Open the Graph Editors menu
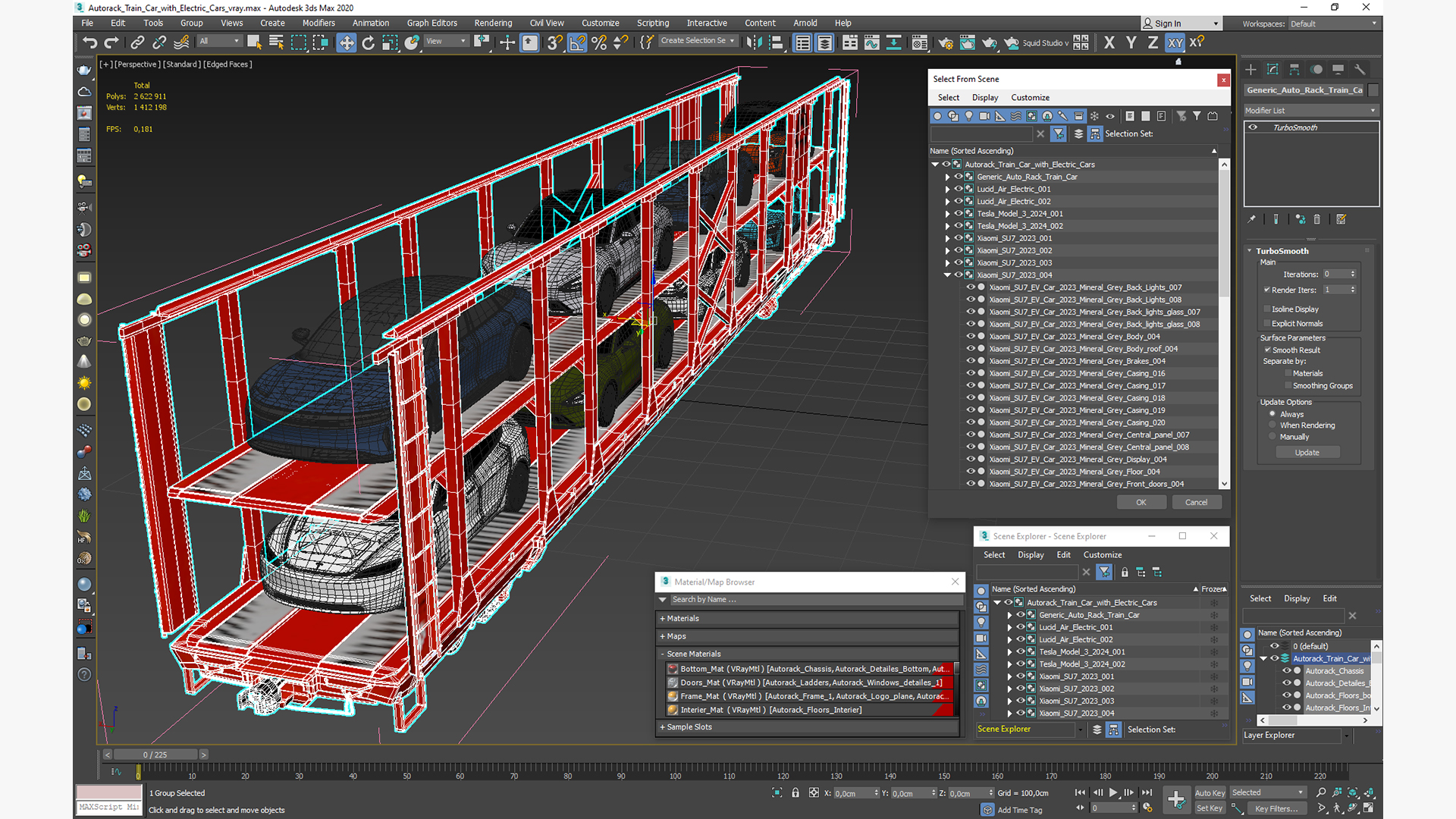1456x819 pixels. coord(431,23)
